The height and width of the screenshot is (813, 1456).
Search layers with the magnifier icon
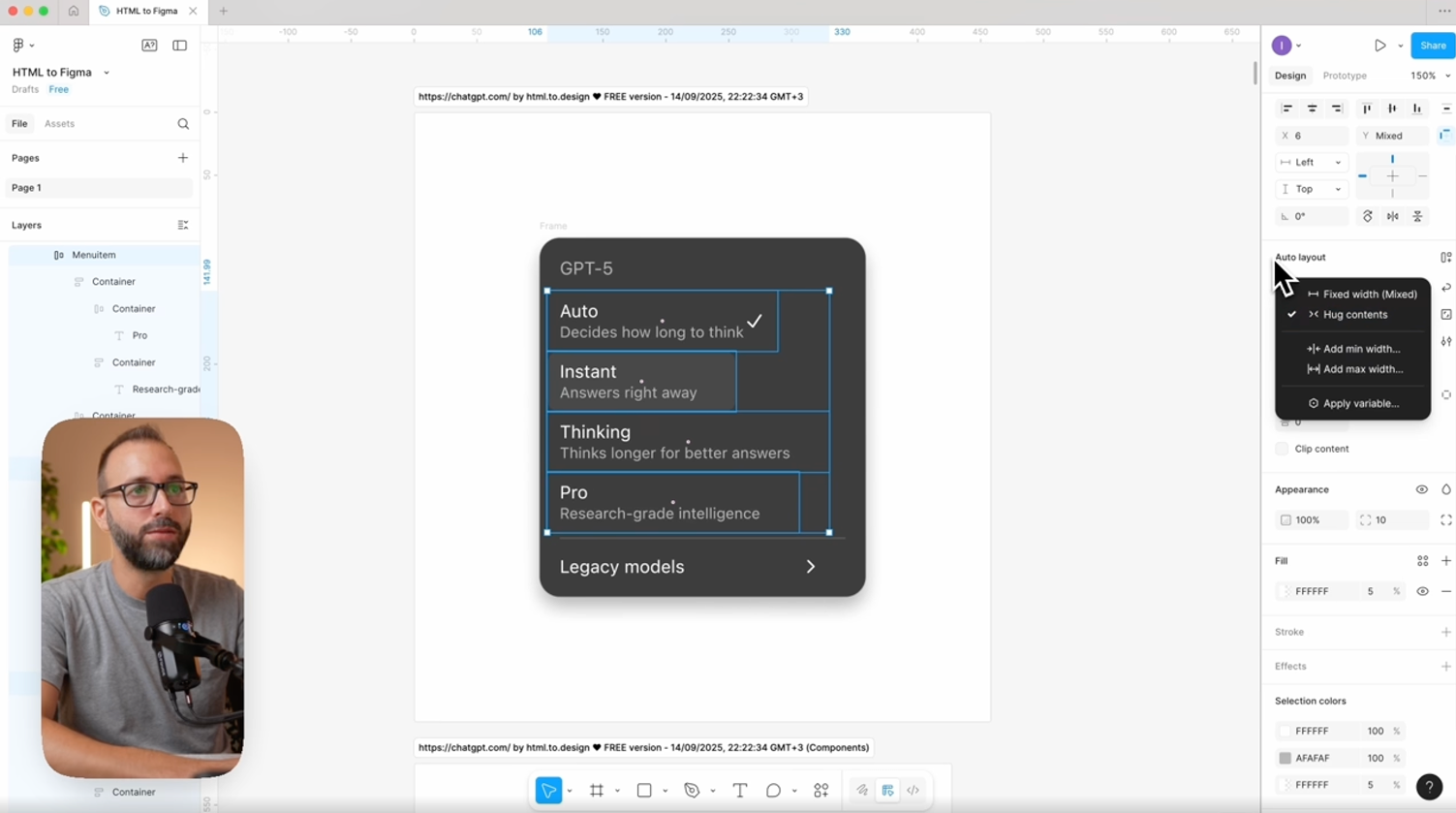[x=183, y=124]
